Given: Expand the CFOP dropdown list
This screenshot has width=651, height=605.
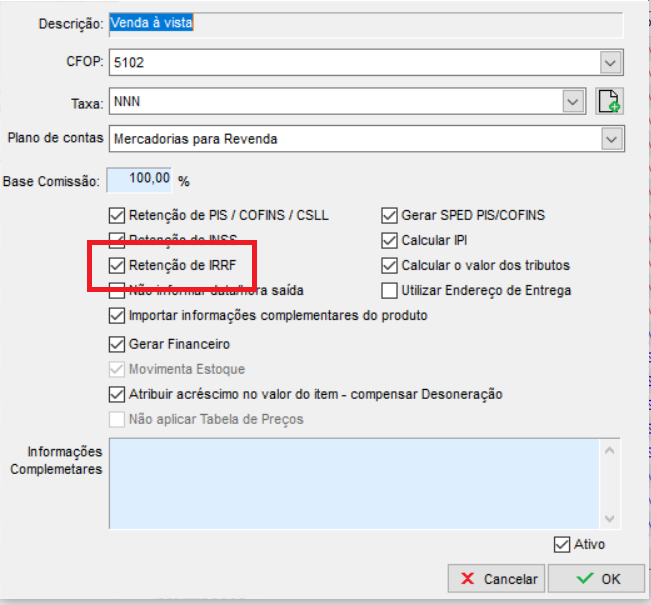Looking at the screenshot, I should click(611, 63).
